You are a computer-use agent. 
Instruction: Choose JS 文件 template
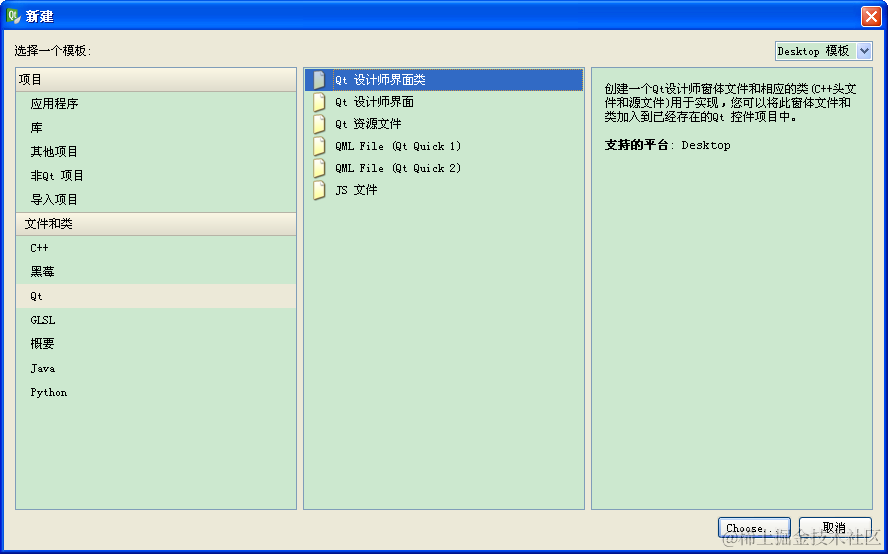pos(444,190)
